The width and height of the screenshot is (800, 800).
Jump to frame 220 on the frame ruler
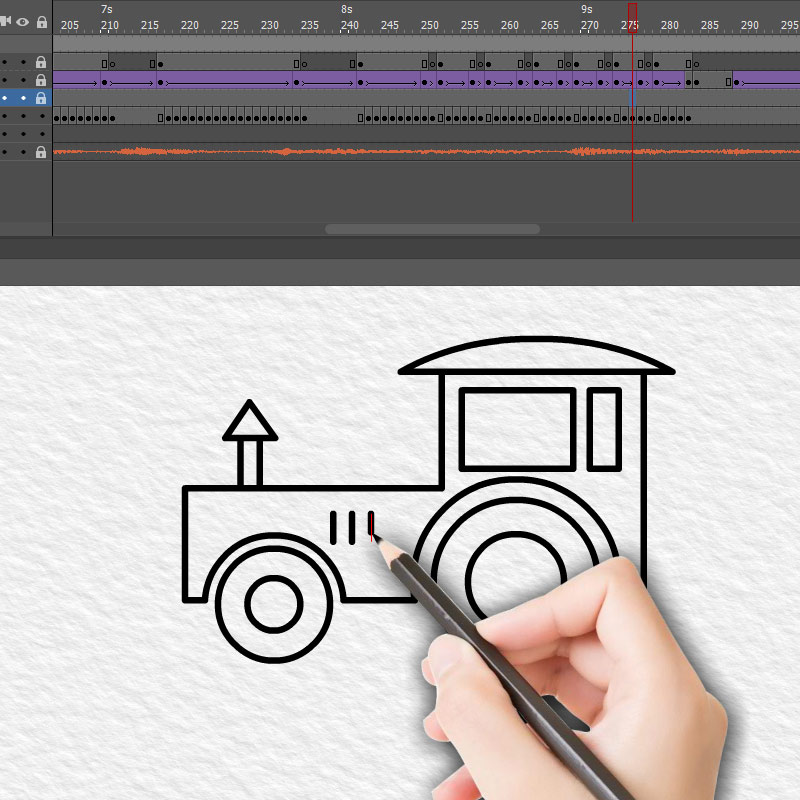pyautogui.click(x=190, y=25)
